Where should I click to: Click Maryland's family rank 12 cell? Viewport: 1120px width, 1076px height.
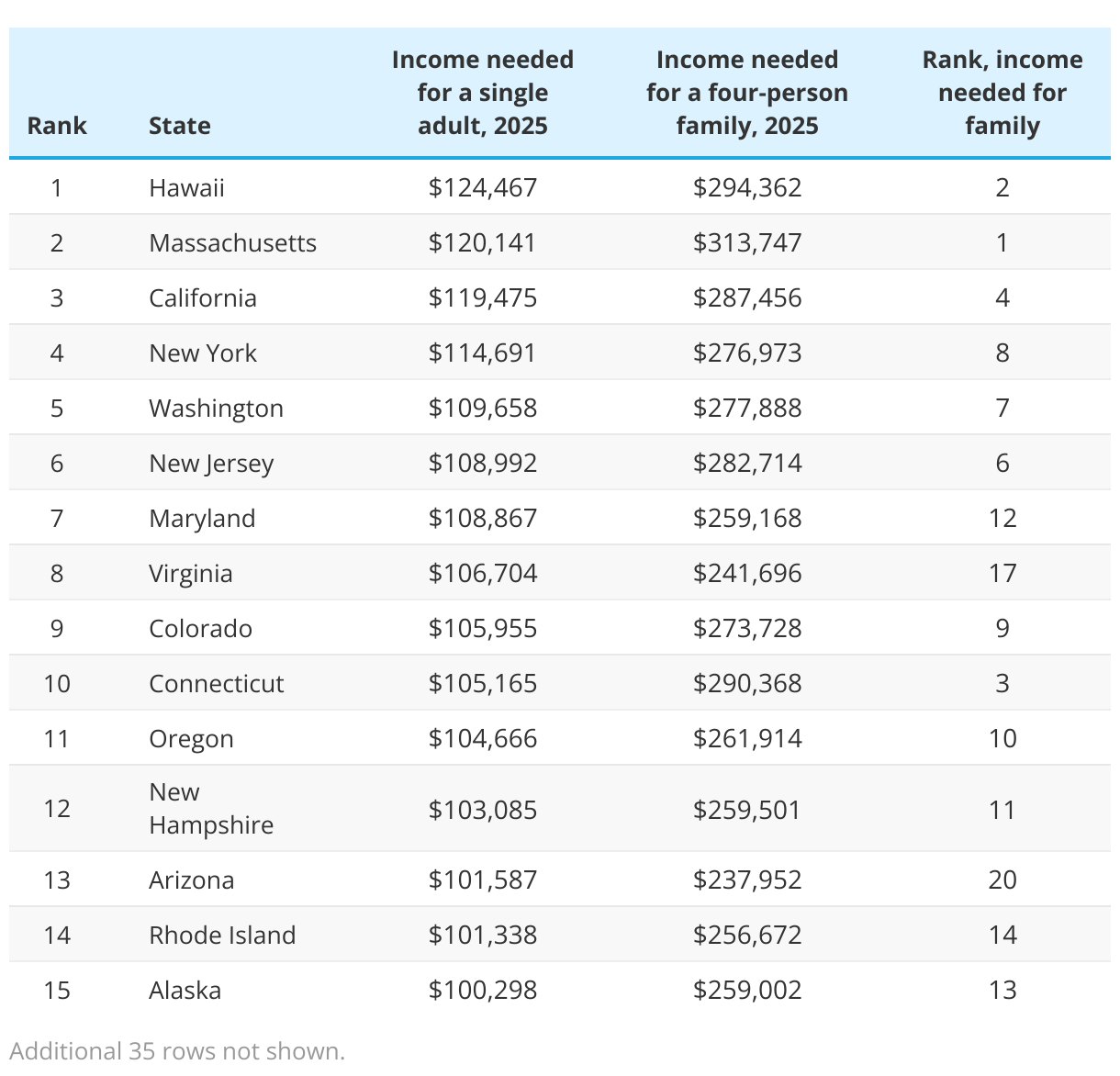(x=1002, y=518)
